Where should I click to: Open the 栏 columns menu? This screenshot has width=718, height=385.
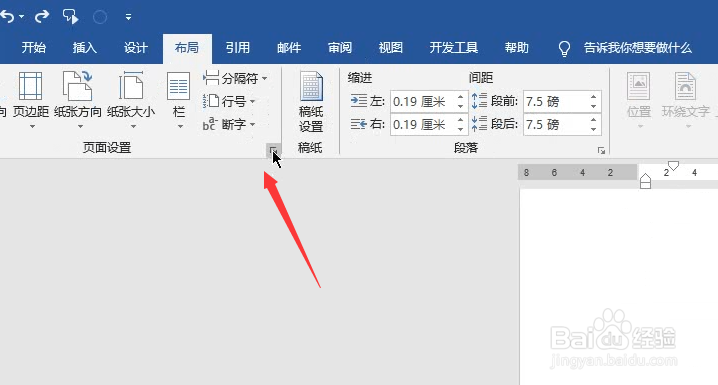click(x=179, y=100)
